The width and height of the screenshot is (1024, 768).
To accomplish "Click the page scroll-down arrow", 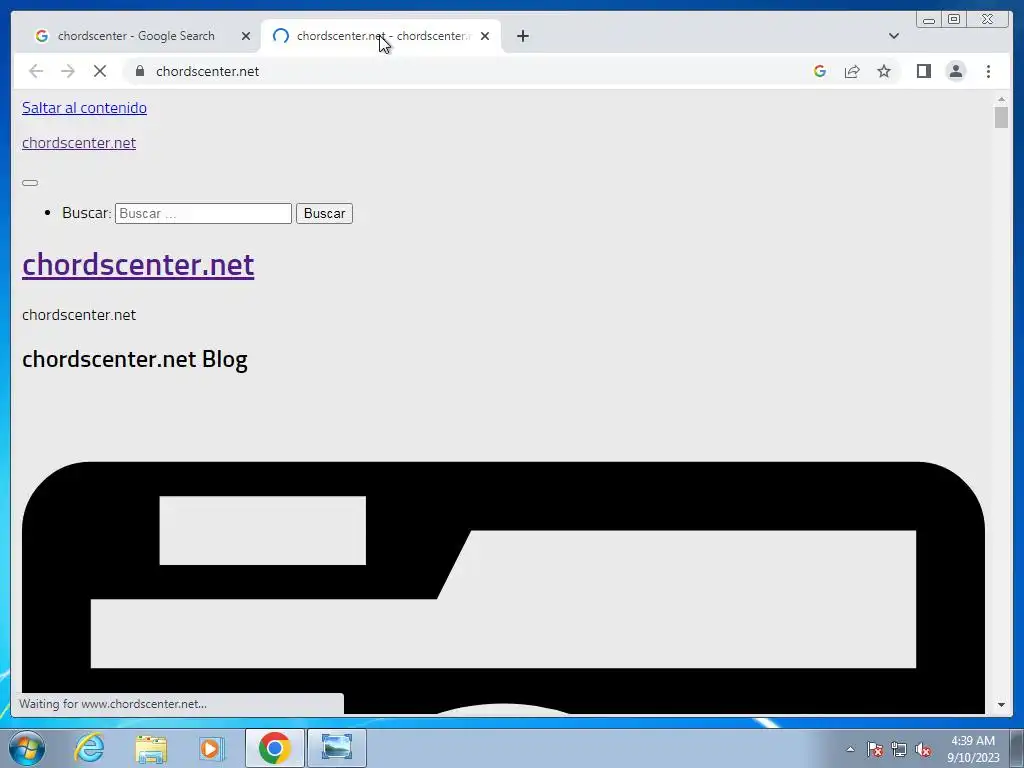I will (1001, 705).
